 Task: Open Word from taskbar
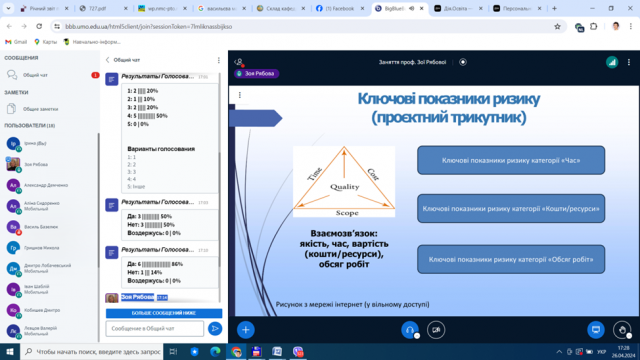(x=277, y=351)
